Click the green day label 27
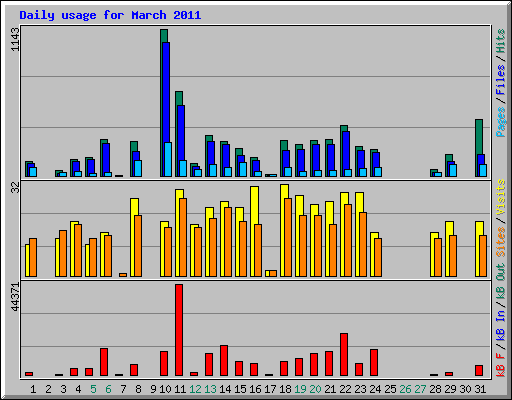 420,389
